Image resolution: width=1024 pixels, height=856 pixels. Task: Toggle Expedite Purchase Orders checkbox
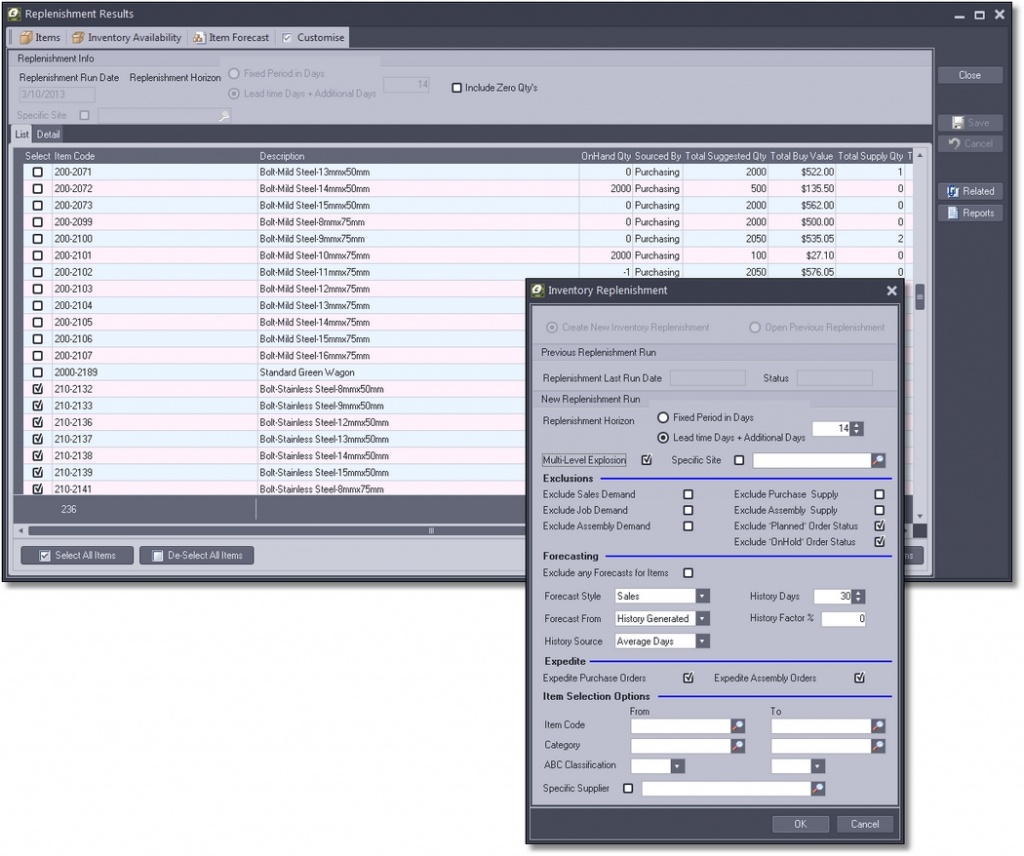688,678
